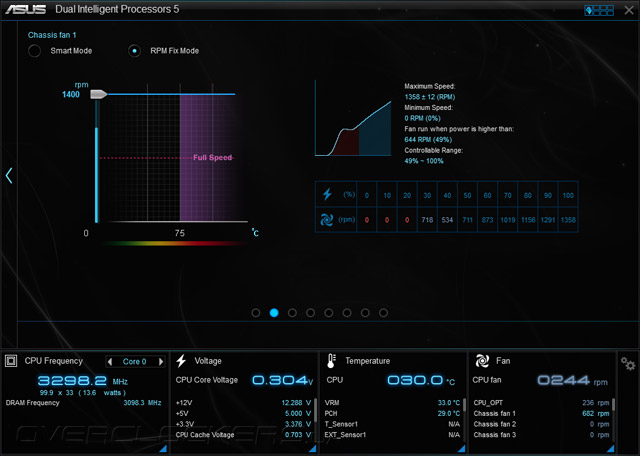Viewport: 640px width, 456px height.
Task: Click the 1358 ± 12 (RPM) maximum speed value
Action: click(429, 97)
